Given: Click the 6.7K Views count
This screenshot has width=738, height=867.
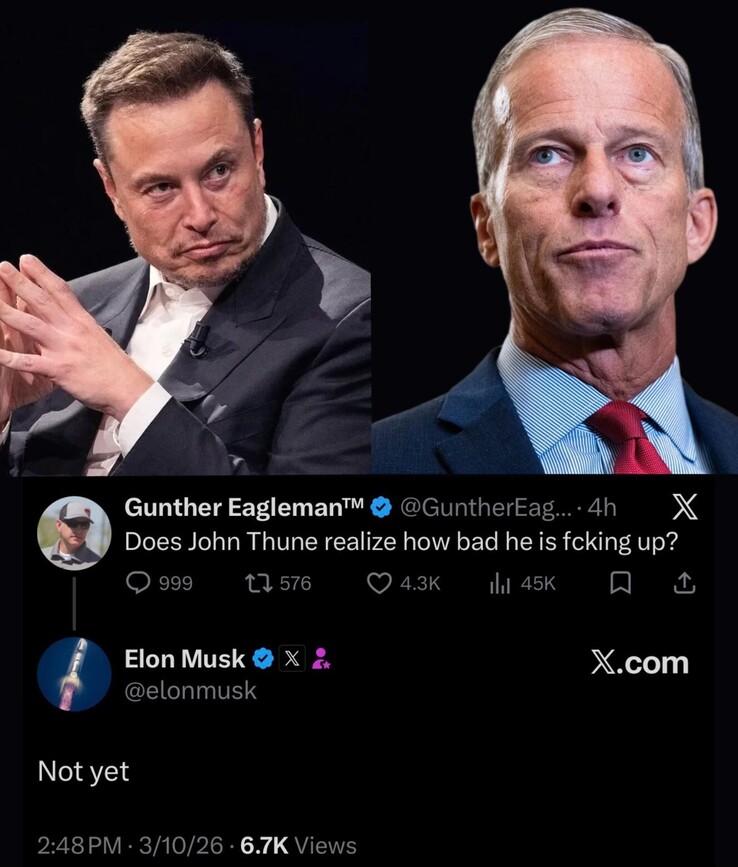Looking at the screenshot, I should click(299, 845).
